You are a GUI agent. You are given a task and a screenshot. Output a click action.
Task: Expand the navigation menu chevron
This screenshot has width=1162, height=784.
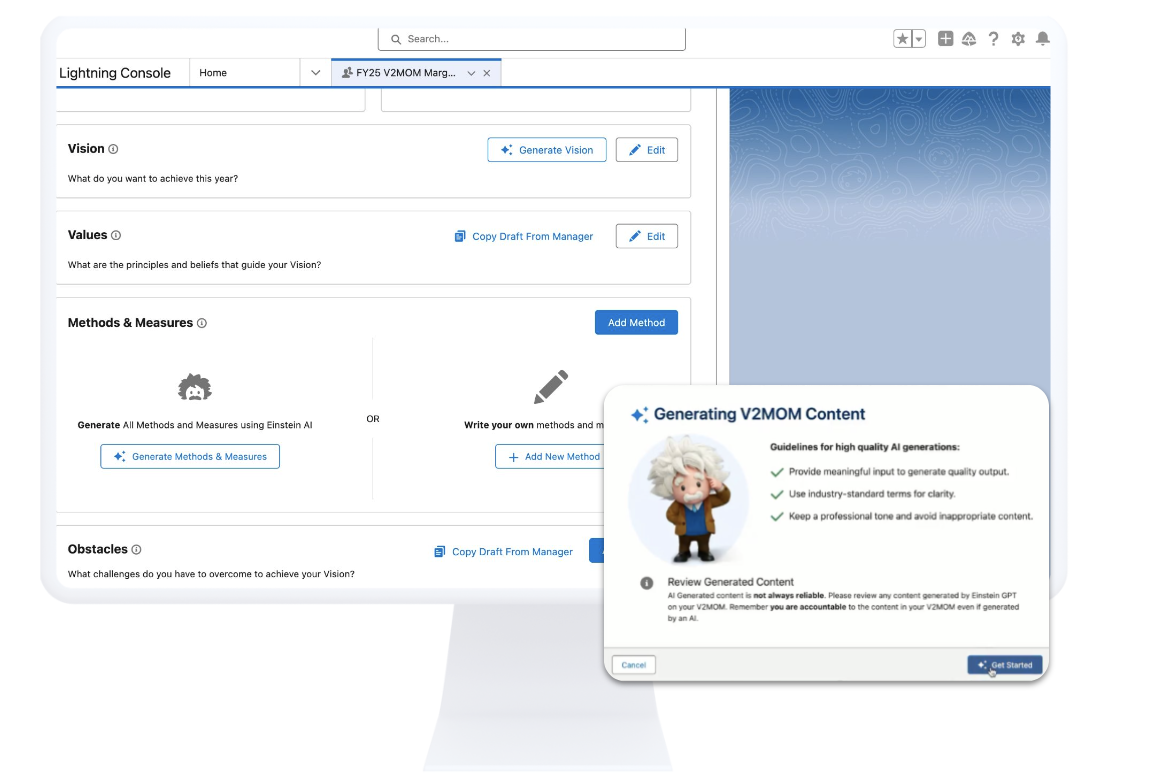click(315, 73)
